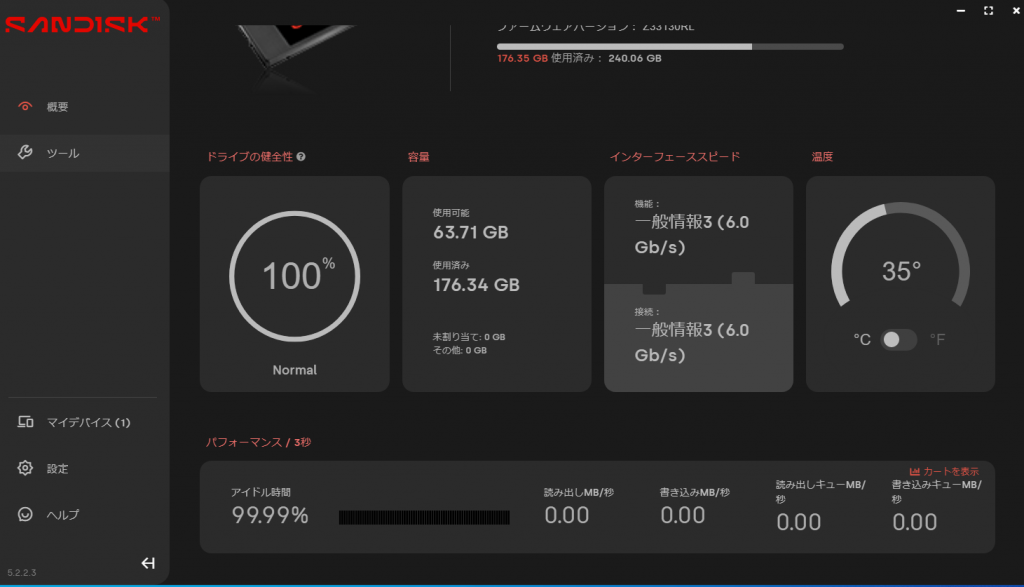Maximize the dashboard window
The width and height of the screenshot is (1024, 587).
[988, 10]
